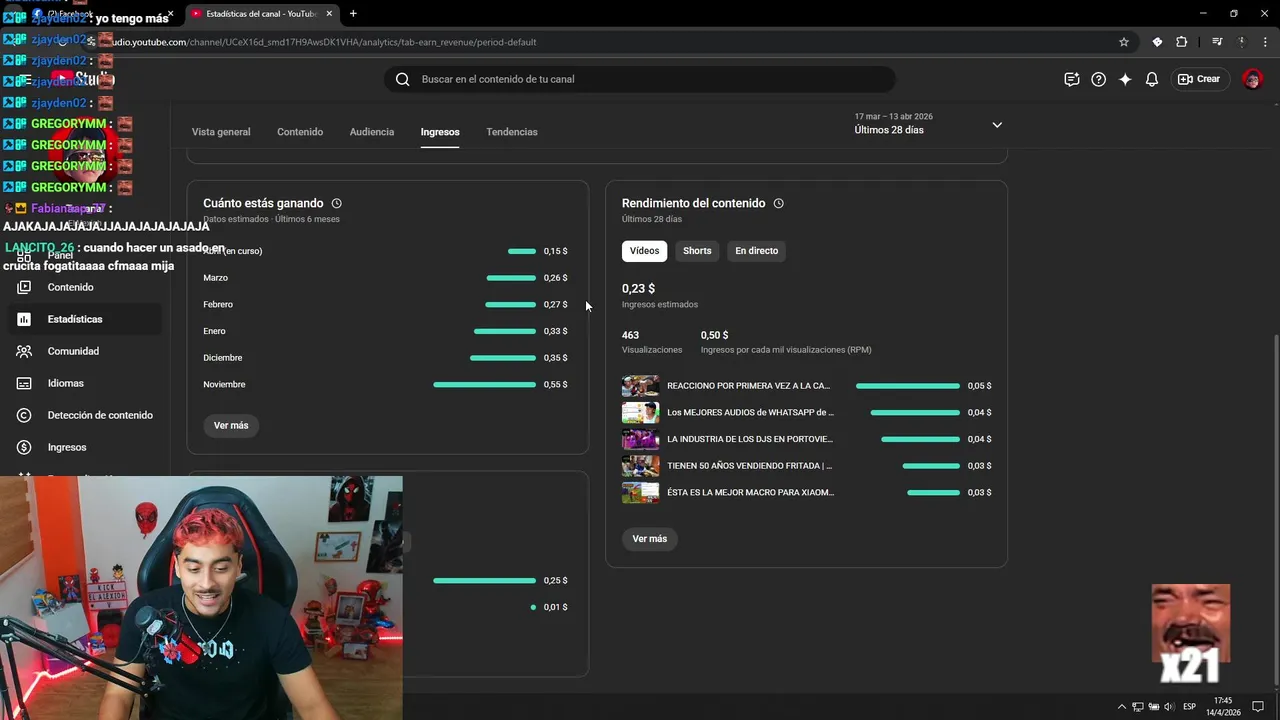Viewport: 1280px width, 720px height.
Task: Select the Vídeos content filter chip
Action: pyautogui.click(x=644, y=251)
